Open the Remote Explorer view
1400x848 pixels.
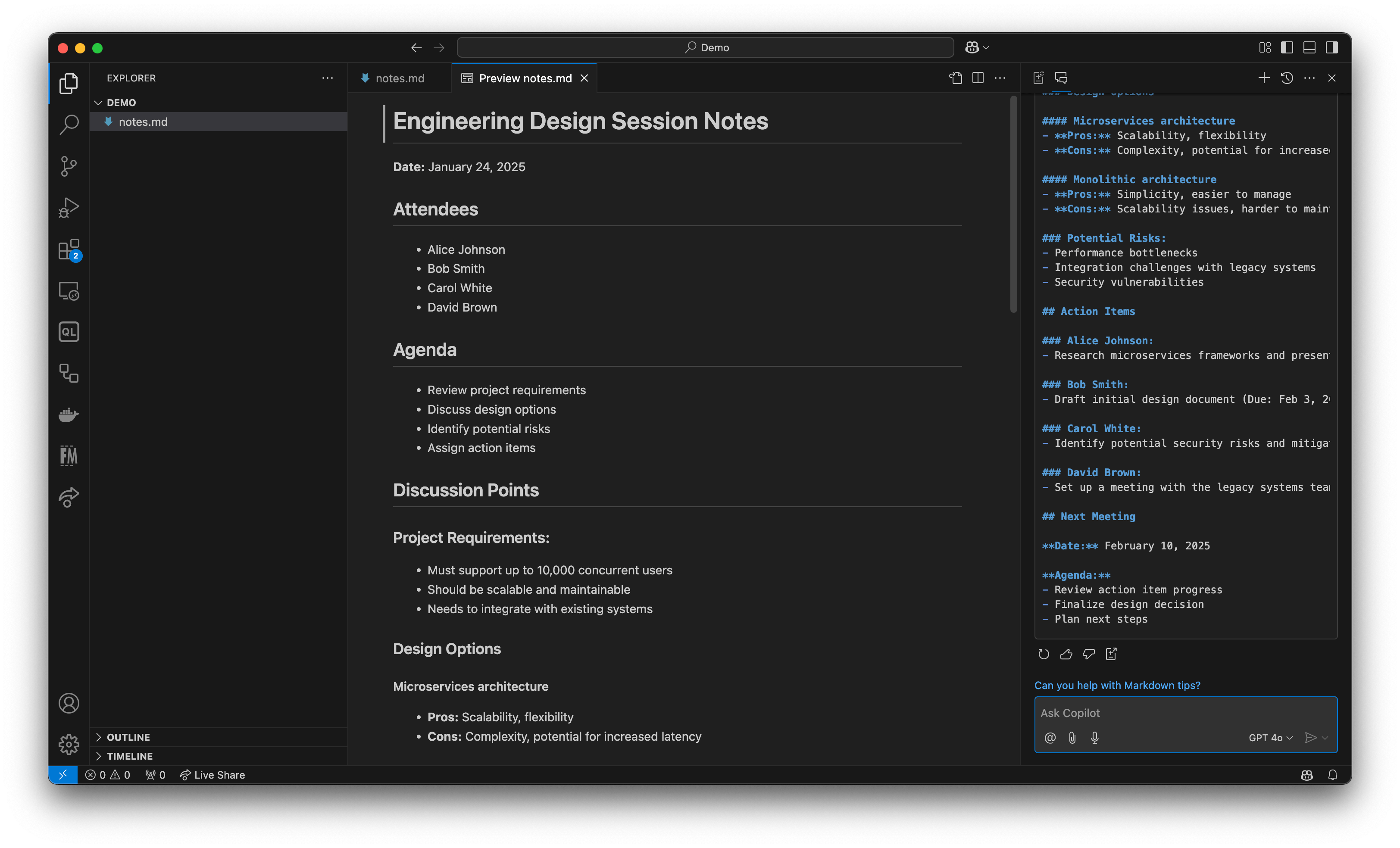tap(69, 290)
